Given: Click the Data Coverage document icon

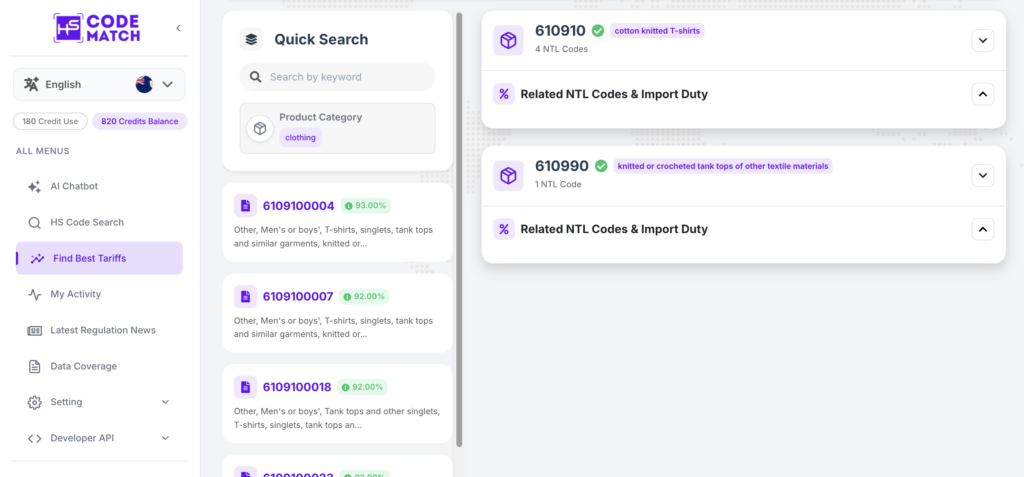Looking at the screenshot, I should coord(35,366).
